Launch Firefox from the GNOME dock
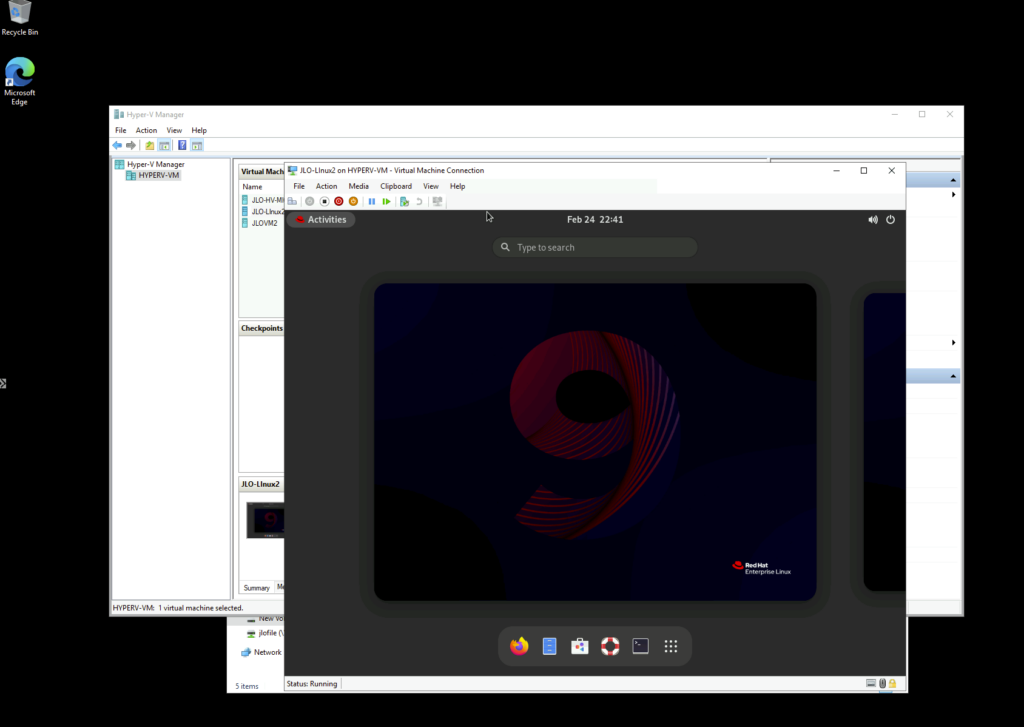The height and width of the screenshot is (727, 1024). [x=518, y=646]
